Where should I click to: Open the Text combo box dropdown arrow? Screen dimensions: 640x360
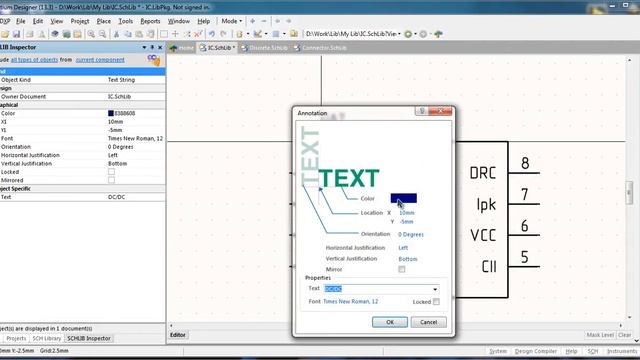click(435, 289)
